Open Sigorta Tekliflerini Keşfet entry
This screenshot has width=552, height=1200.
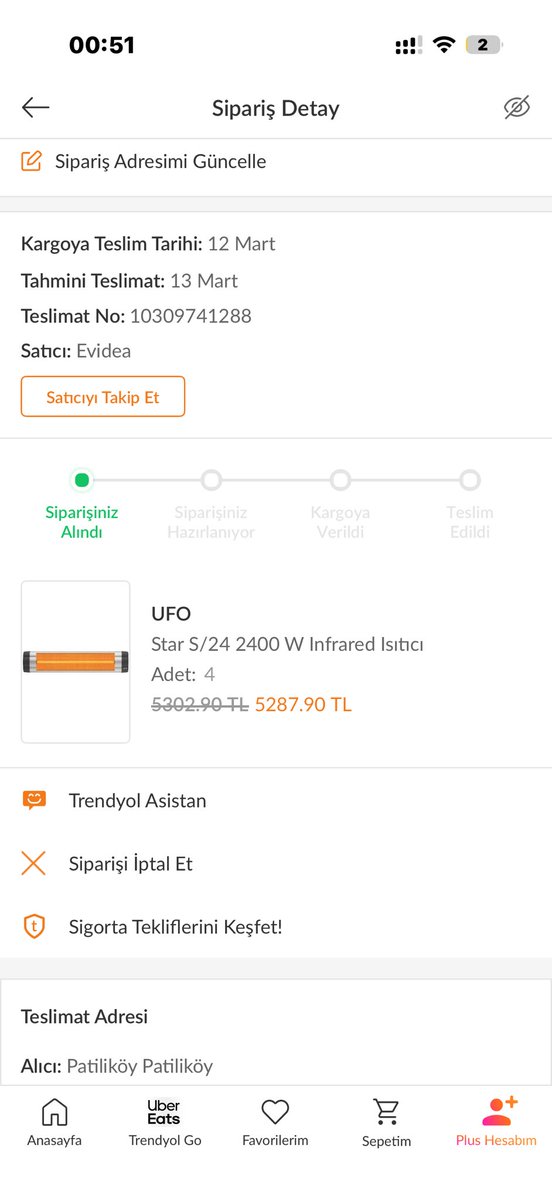(x=176, y=926)
